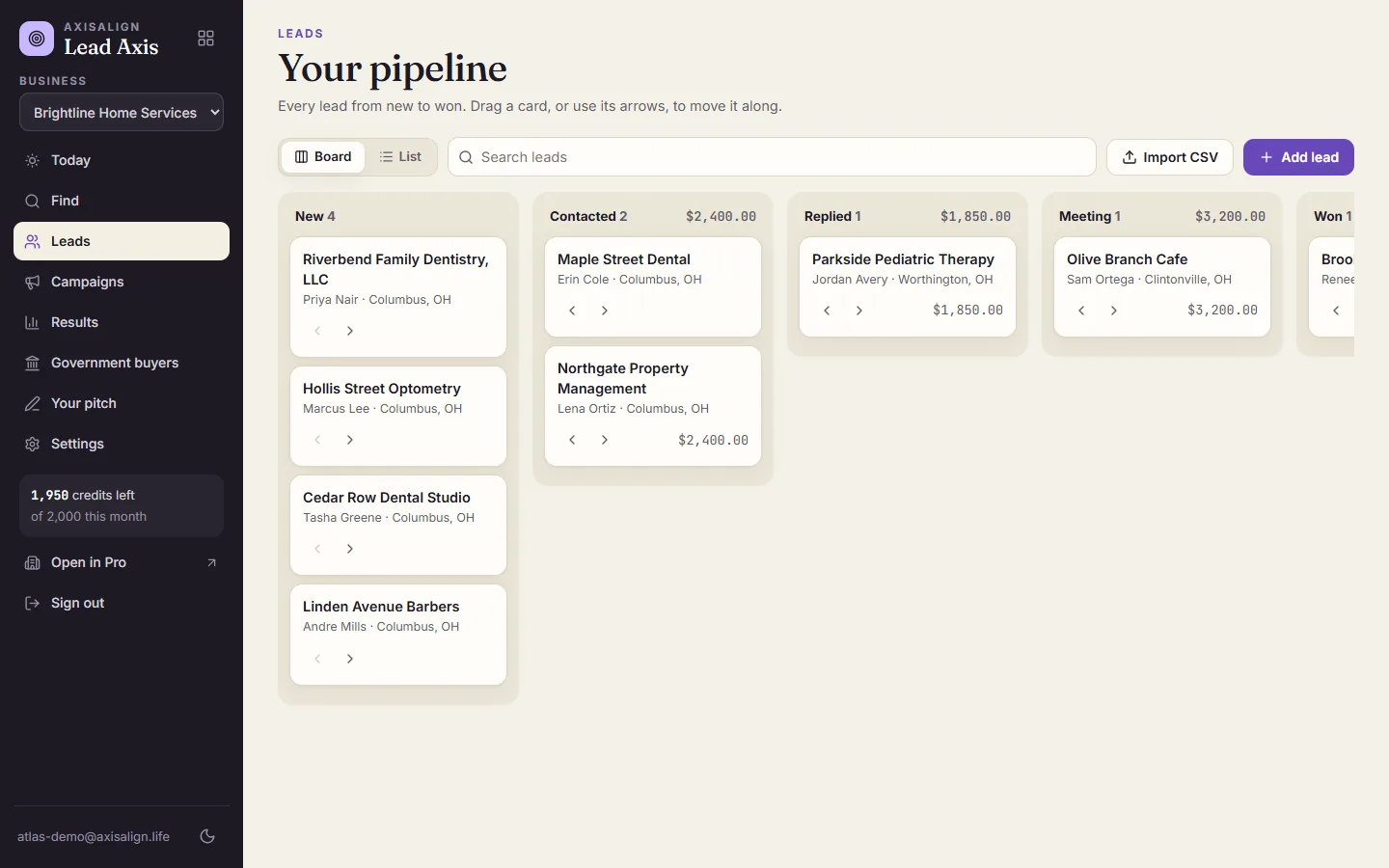Move Northgate Property Management forward with its right arrow
Image resolution: width=1389 pixels, height=868 pixels.
click(605, 440)
